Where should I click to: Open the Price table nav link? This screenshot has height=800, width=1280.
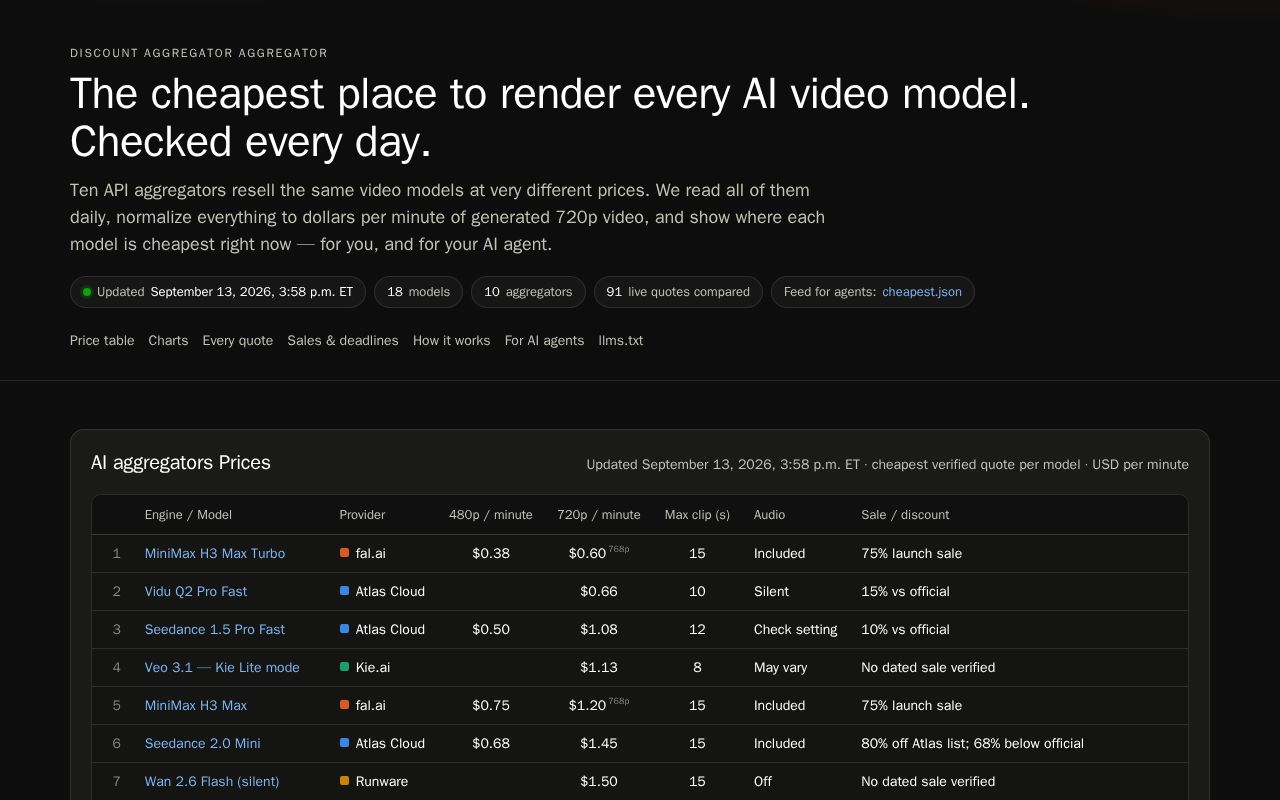[102, 341]
